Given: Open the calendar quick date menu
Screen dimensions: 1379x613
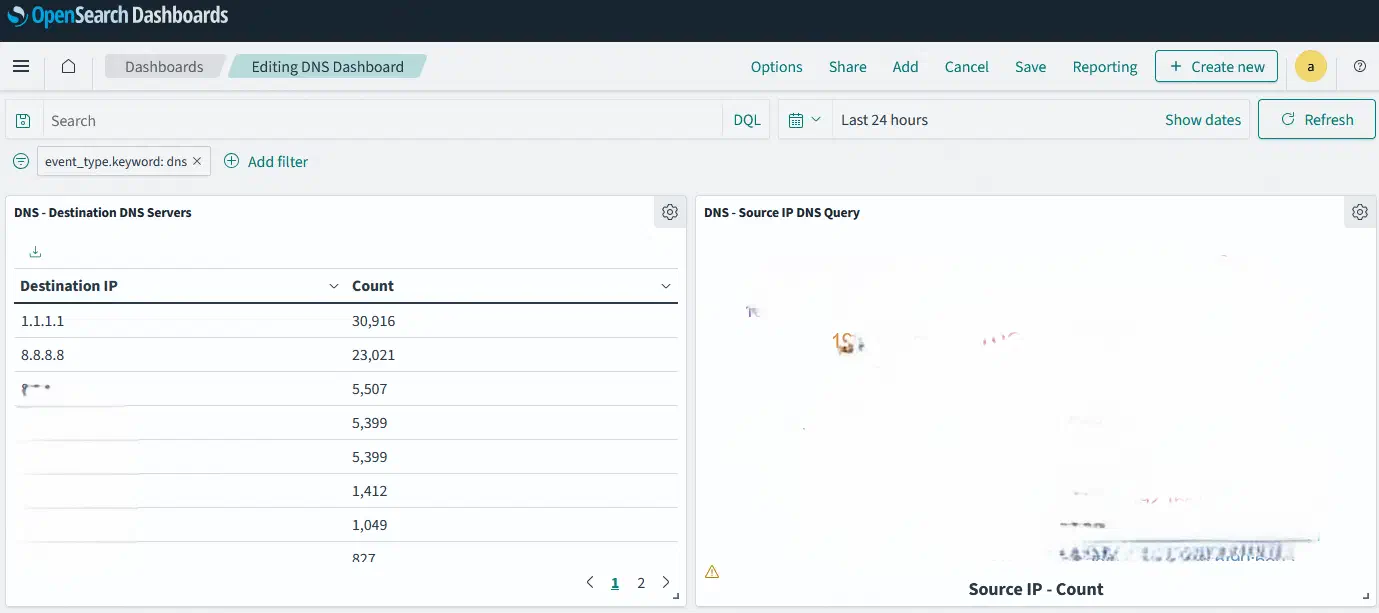Looking at the screenshot, I should tap(804, 120).
